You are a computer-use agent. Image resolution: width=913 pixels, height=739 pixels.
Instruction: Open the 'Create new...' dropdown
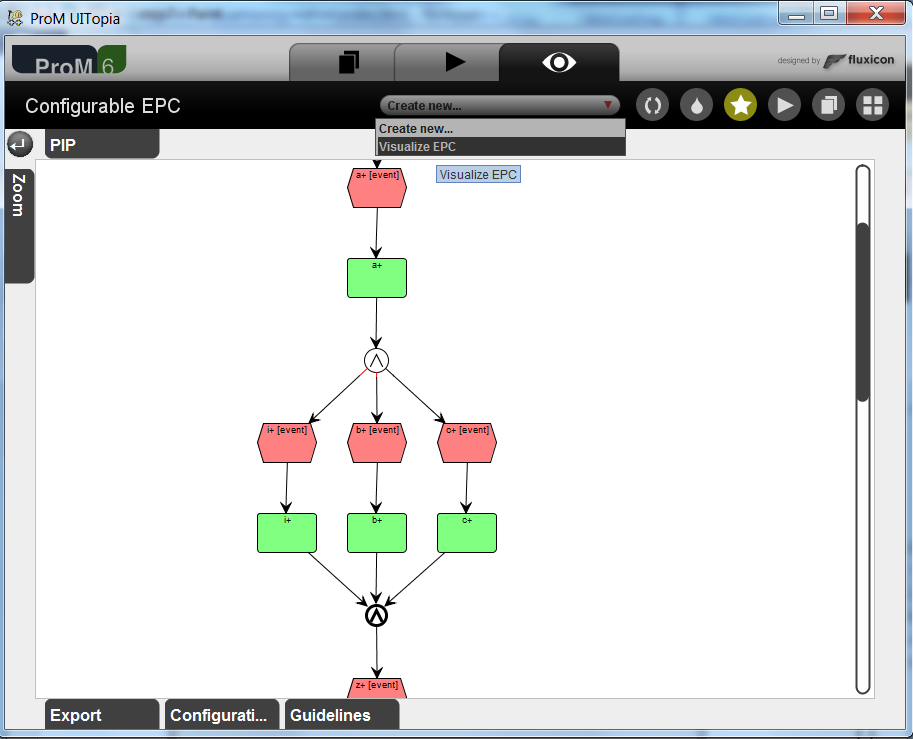(x=500, y=105)
